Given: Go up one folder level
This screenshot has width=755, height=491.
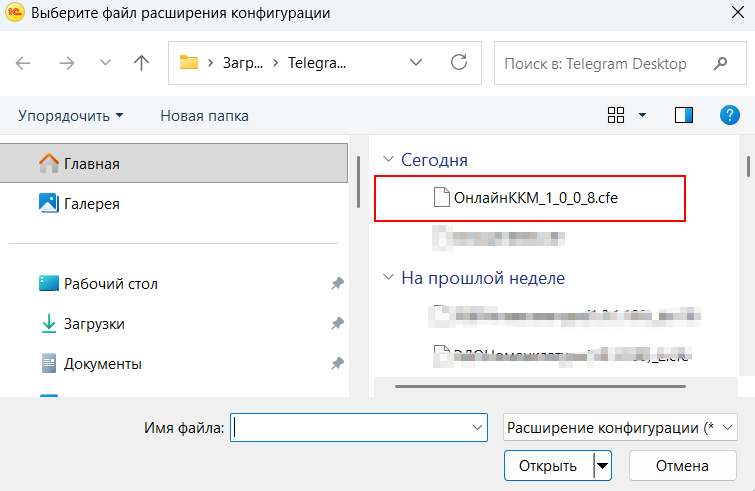Looking at the screenshot, I should [x=141, y=63].
